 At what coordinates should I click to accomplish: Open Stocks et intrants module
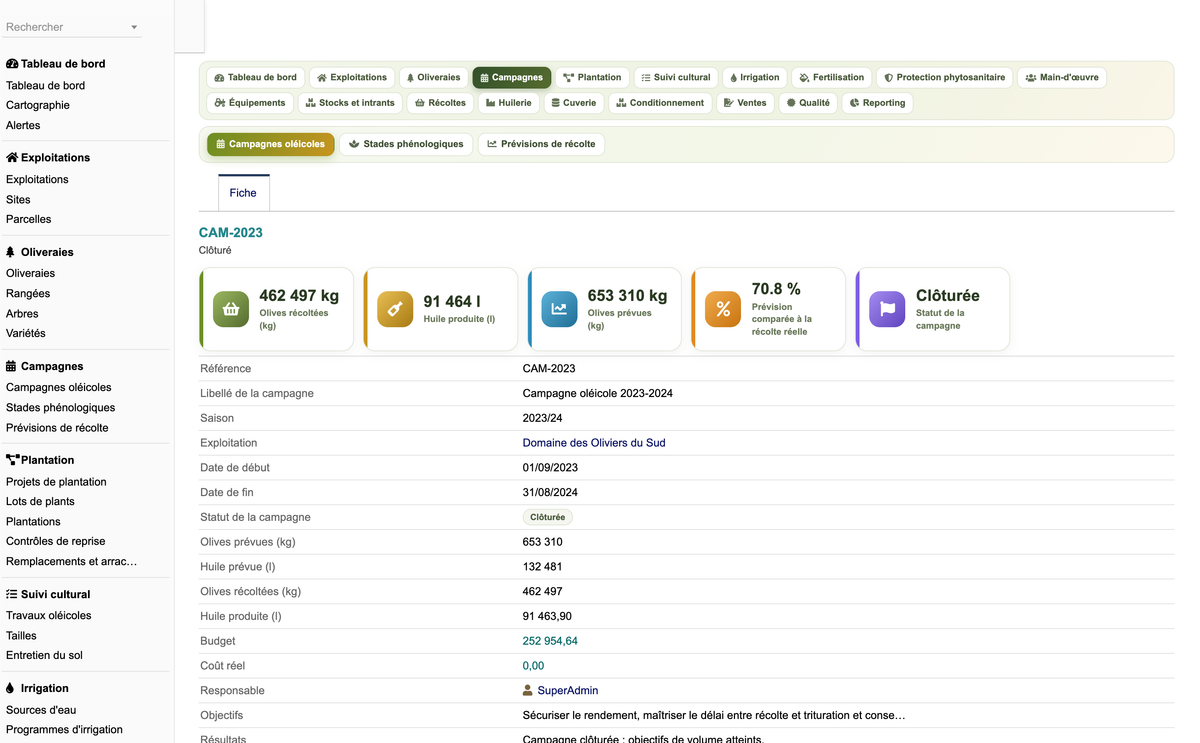pyautogui.click(x=350, y=102)
